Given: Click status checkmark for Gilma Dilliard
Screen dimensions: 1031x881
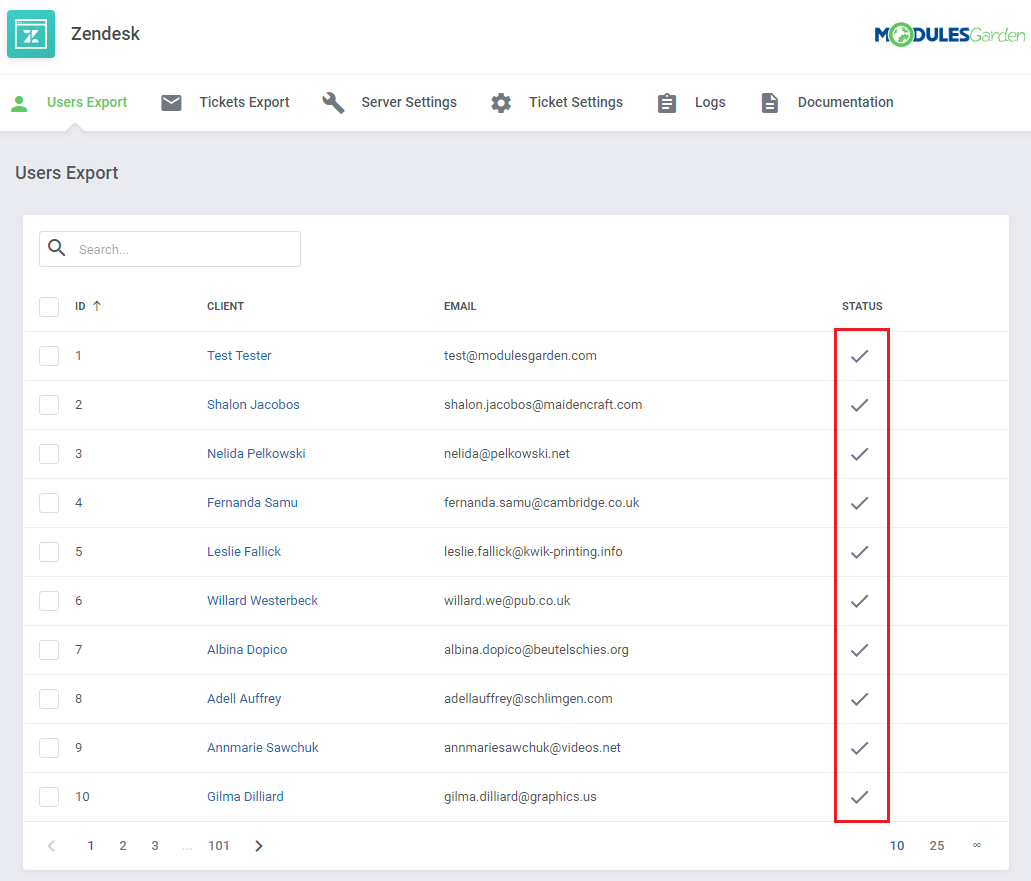Looking at the screenshot, I should click(x=859, y=798).
